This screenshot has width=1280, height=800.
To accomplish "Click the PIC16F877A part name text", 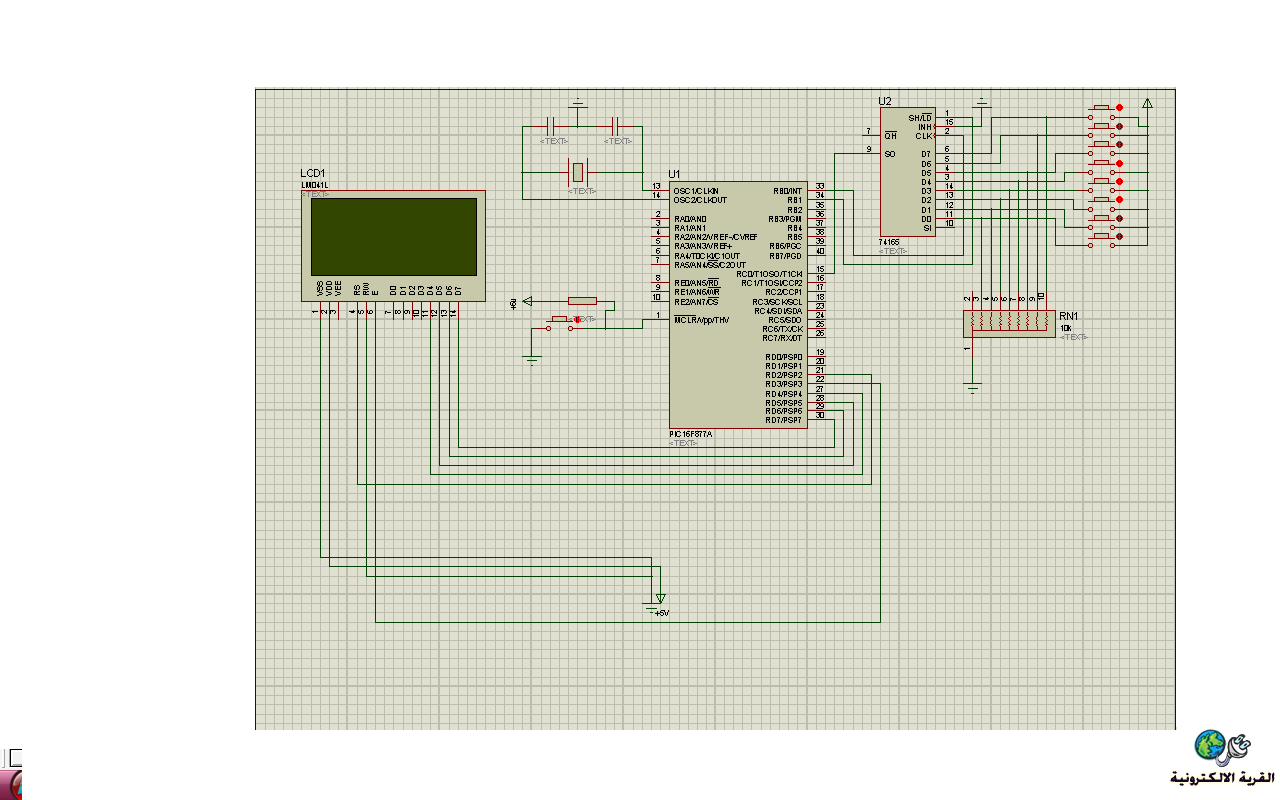I will pyautogui.click(x=691, y=435).
